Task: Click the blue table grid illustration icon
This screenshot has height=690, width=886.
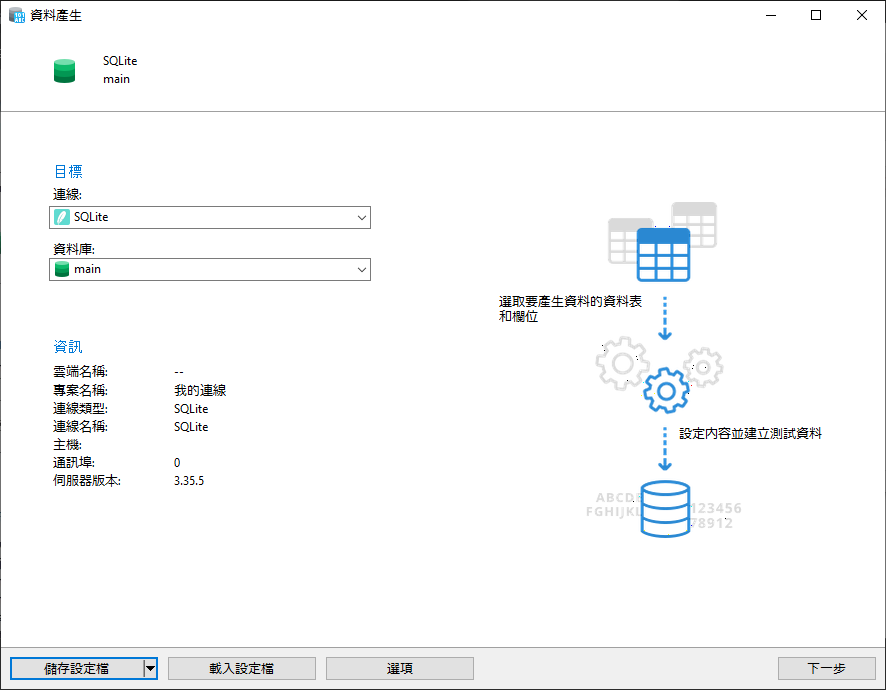Action: [665, 253]
